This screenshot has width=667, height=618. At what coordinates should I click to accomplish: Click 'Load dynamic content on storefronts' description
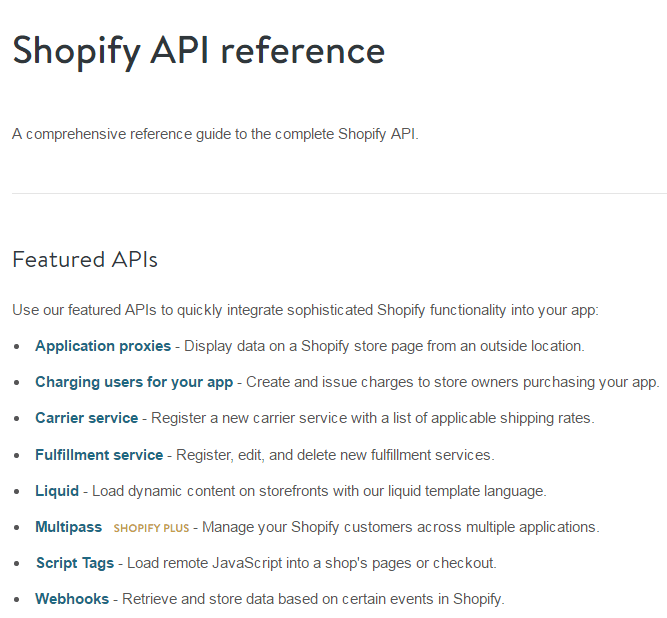[x=319, y=491]
